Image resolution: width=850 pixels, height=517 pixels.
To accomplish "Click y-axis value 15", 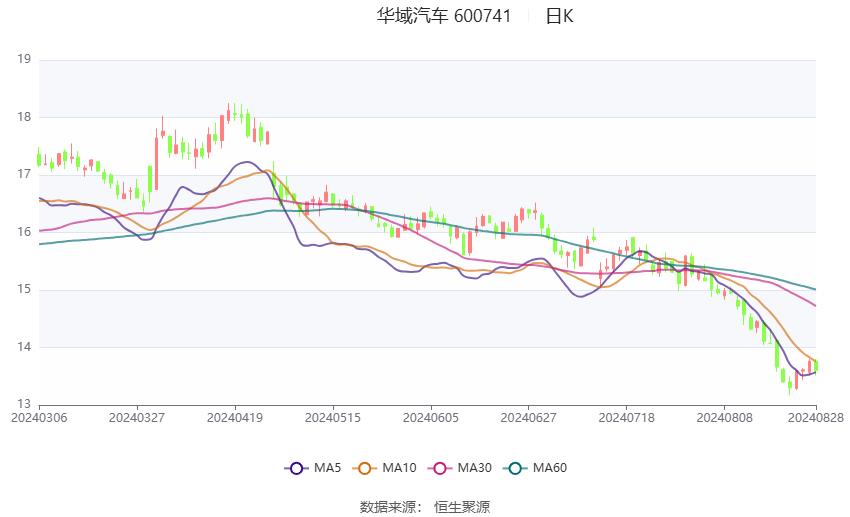I will point(24,289).
